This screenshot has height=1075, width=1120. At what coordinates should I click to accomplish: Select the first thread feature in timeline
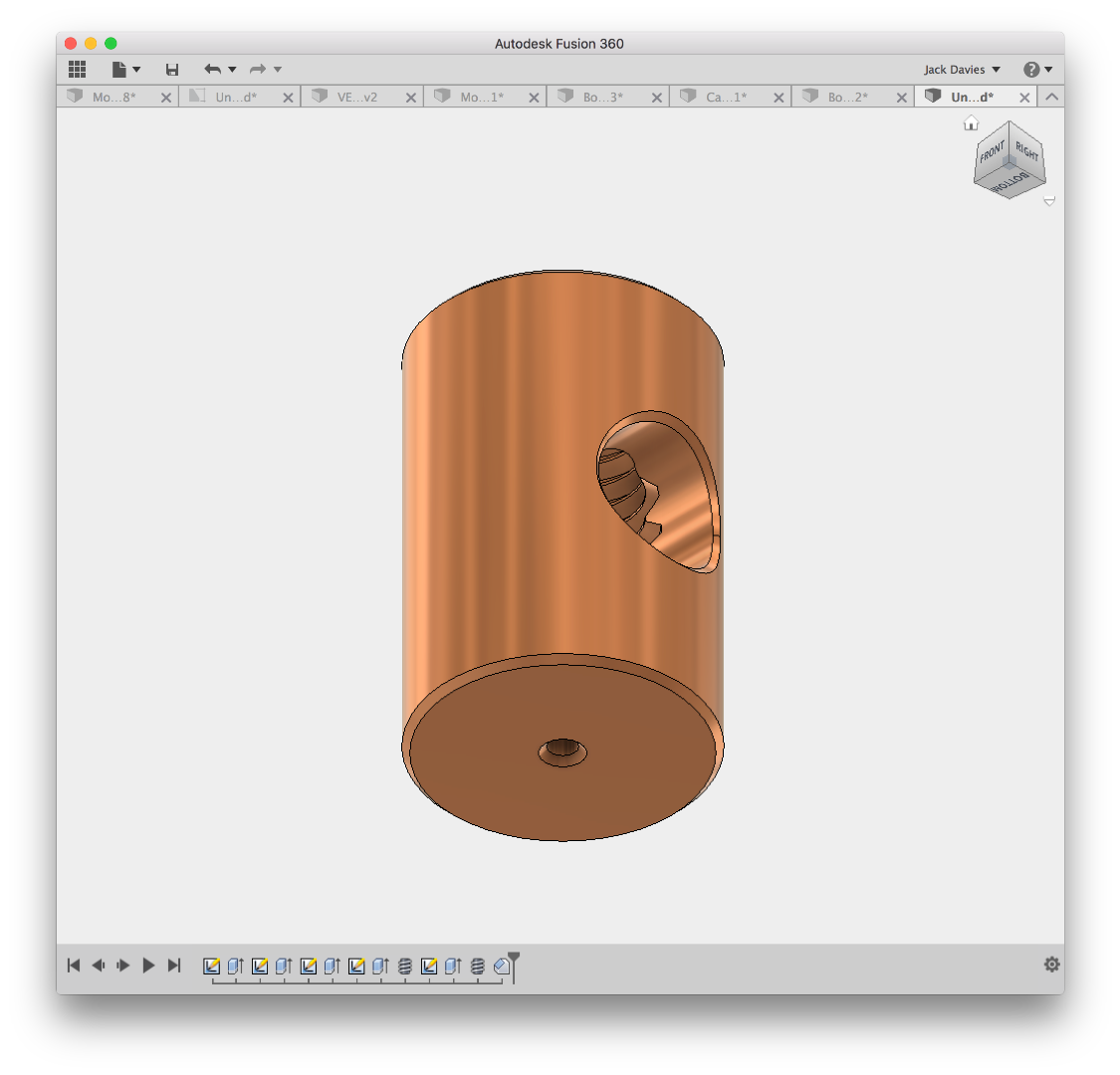coord(405,967)
